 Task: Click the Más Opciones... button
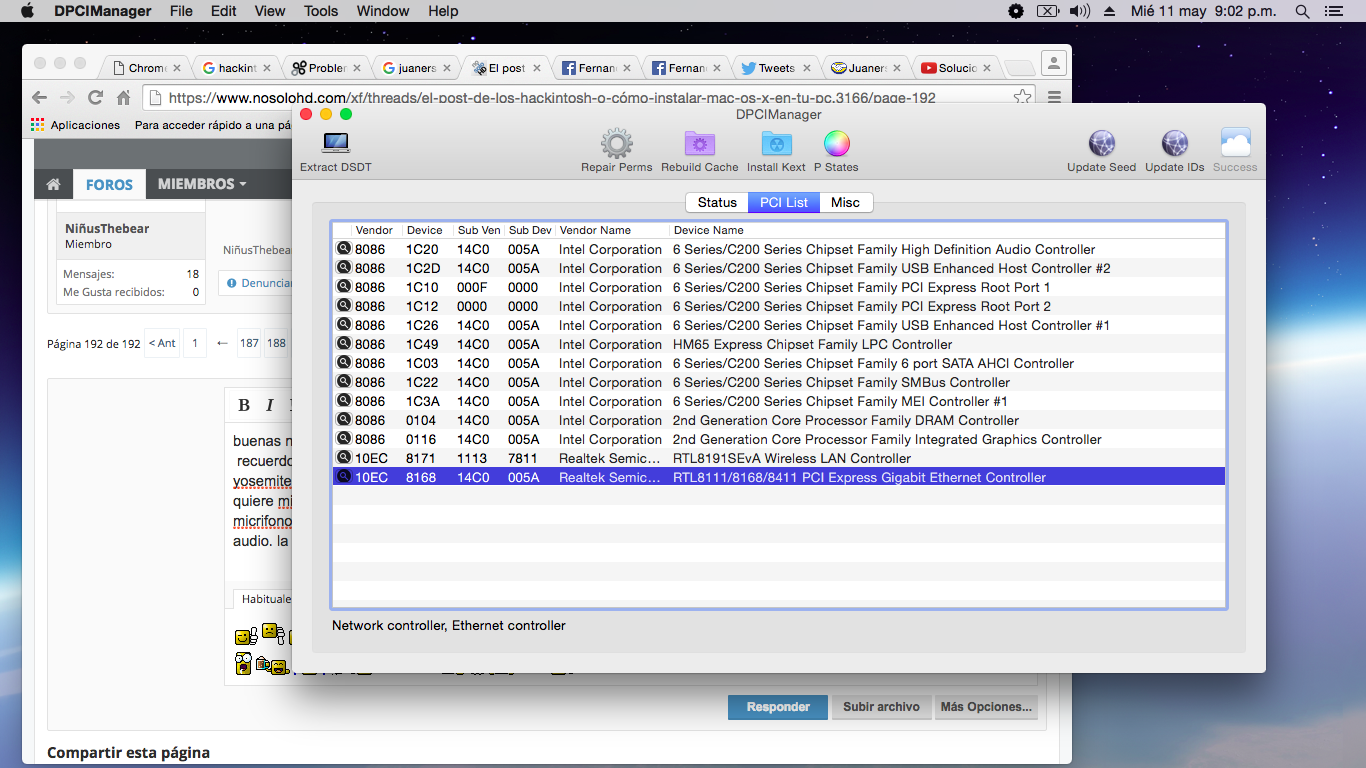click(986, 707)
